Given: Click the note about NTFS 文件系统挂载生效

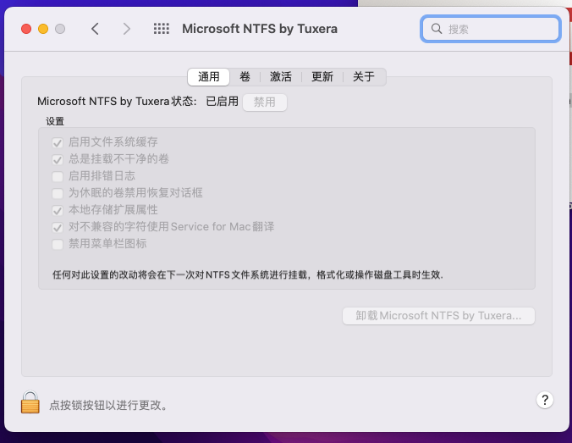Looking at the screenshot, I should [248, 275].
